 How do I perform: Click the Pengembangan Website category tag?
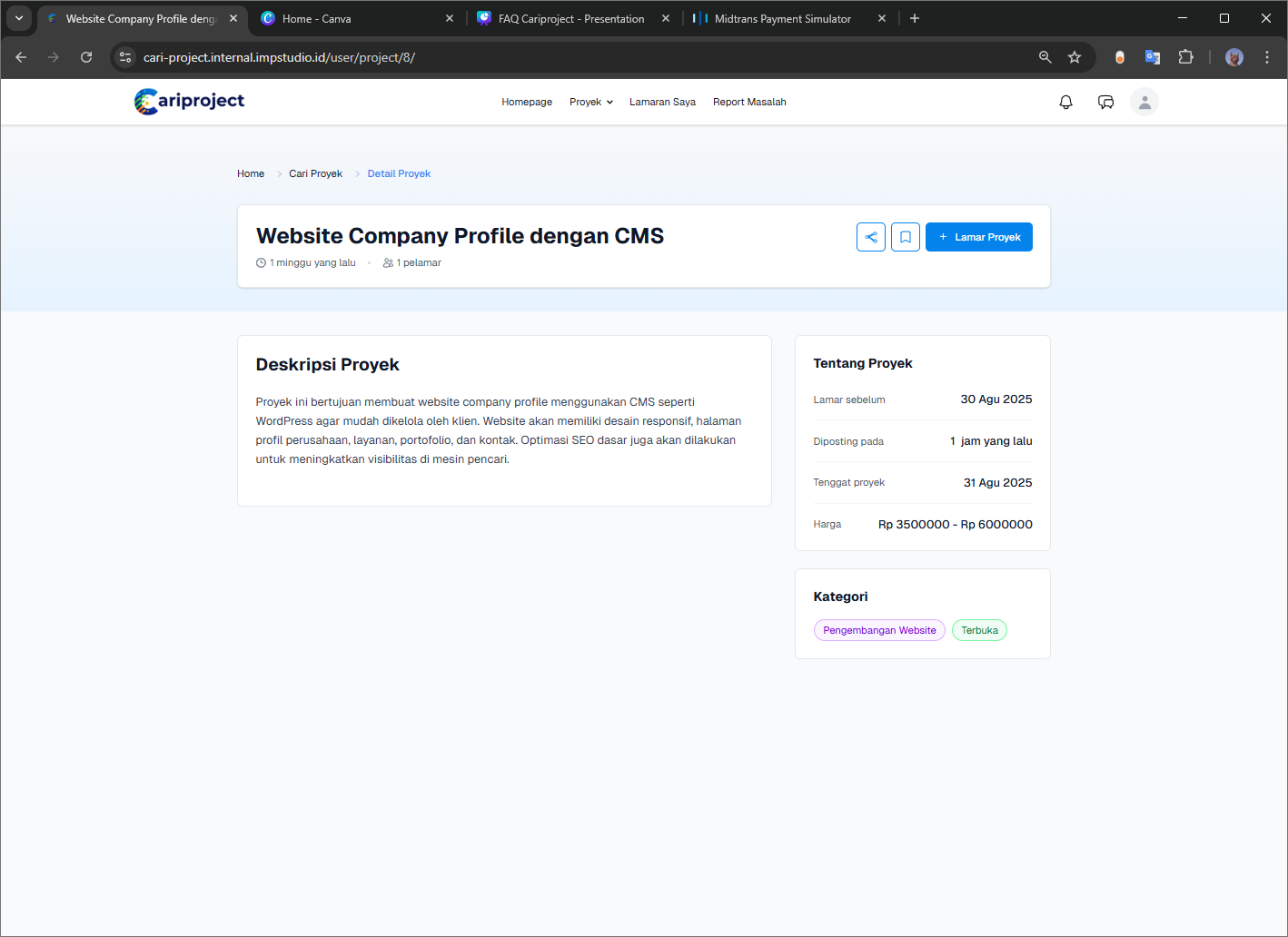[878, 630]
